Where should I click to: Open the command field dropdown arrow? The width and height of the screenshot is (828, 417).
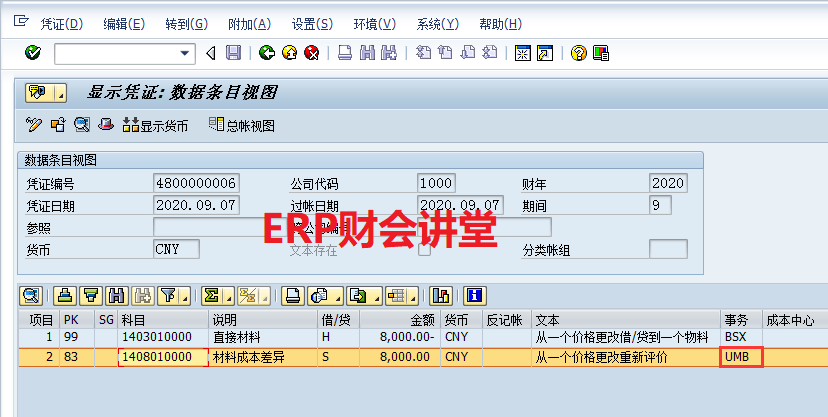coord(185,53)
